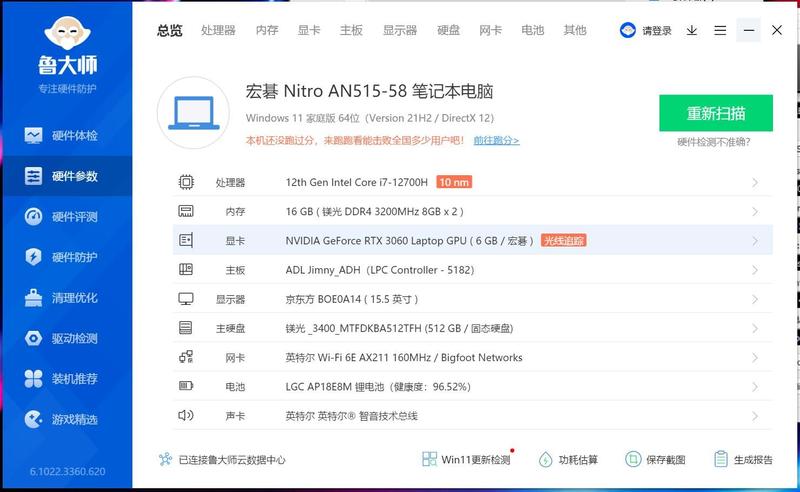Click 硬件检测不准确? link
This screenshot has height=492, width=800.
coord(714,142)
